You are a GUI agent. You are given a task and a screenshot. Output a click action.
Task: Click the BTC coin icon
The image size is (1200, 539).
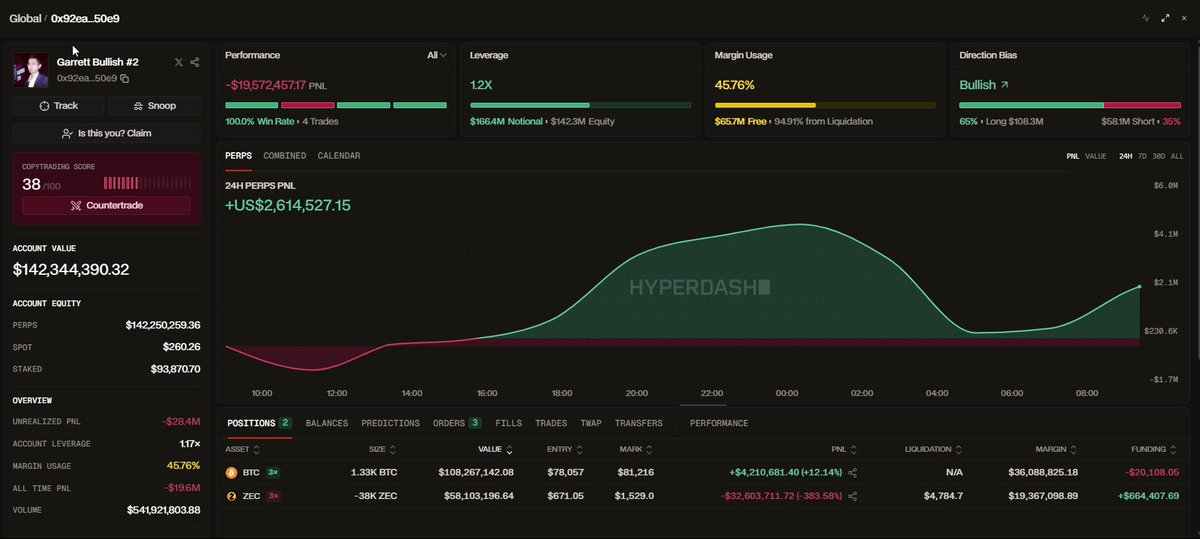(231, 472)
